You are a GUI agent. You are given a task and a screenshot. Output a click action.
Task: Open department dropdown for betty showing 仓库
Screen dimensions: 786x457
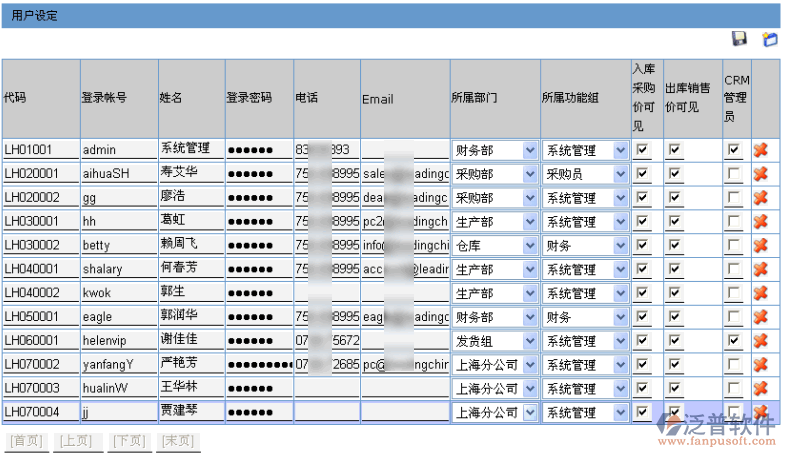pos(529,246)
